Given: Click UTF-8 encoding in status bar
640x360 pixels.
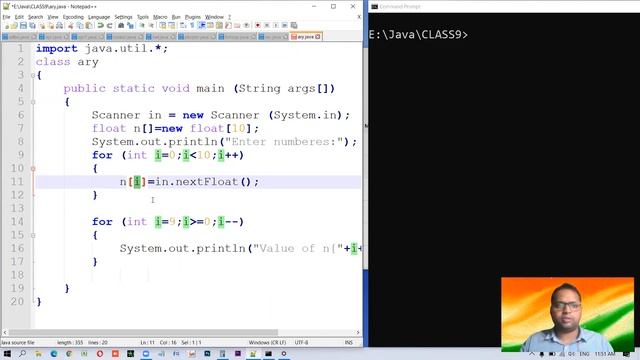Looking at the screenshot, I should 301,342.
